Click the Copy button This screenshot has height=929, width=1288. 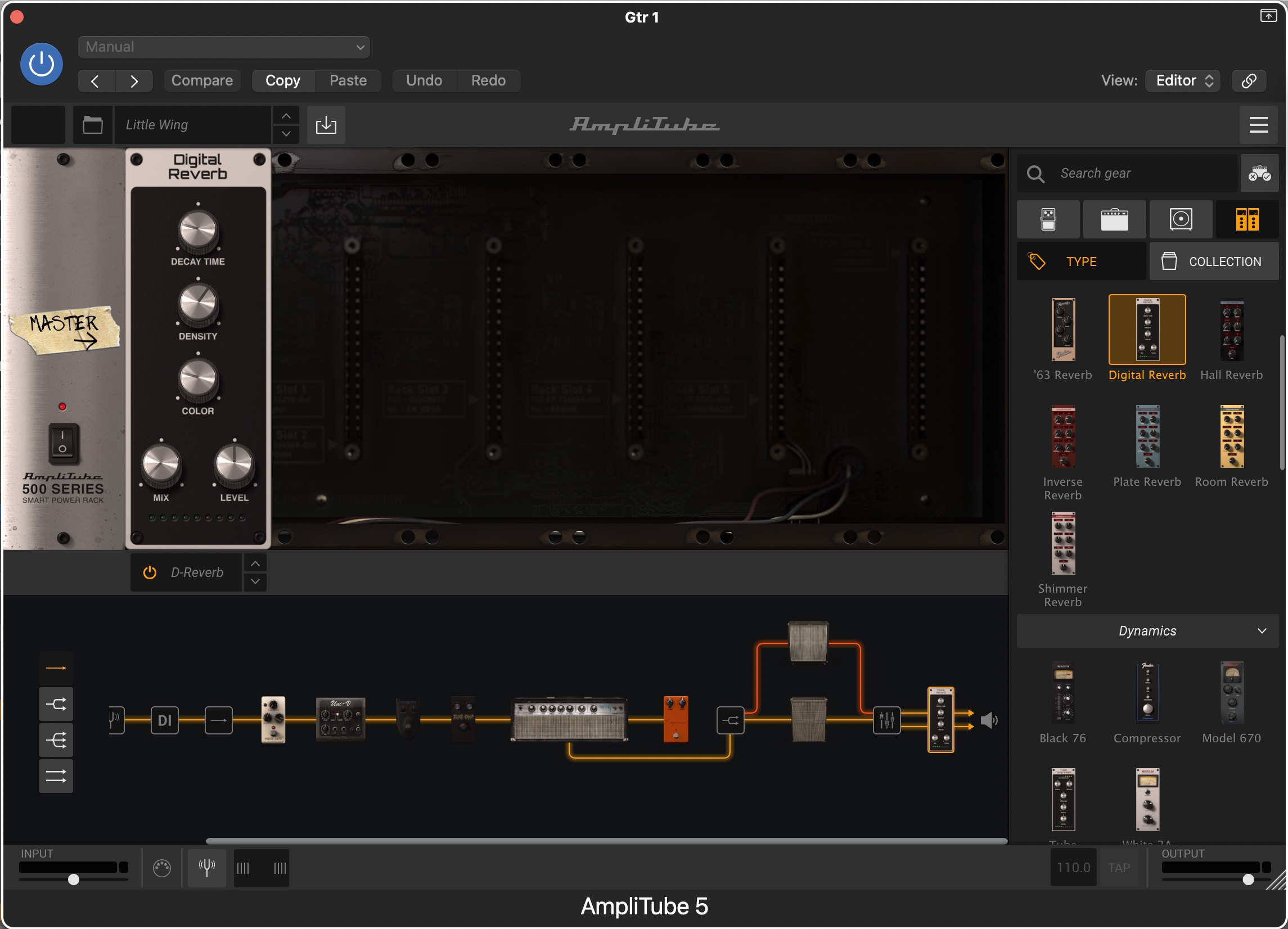point(283,80)
